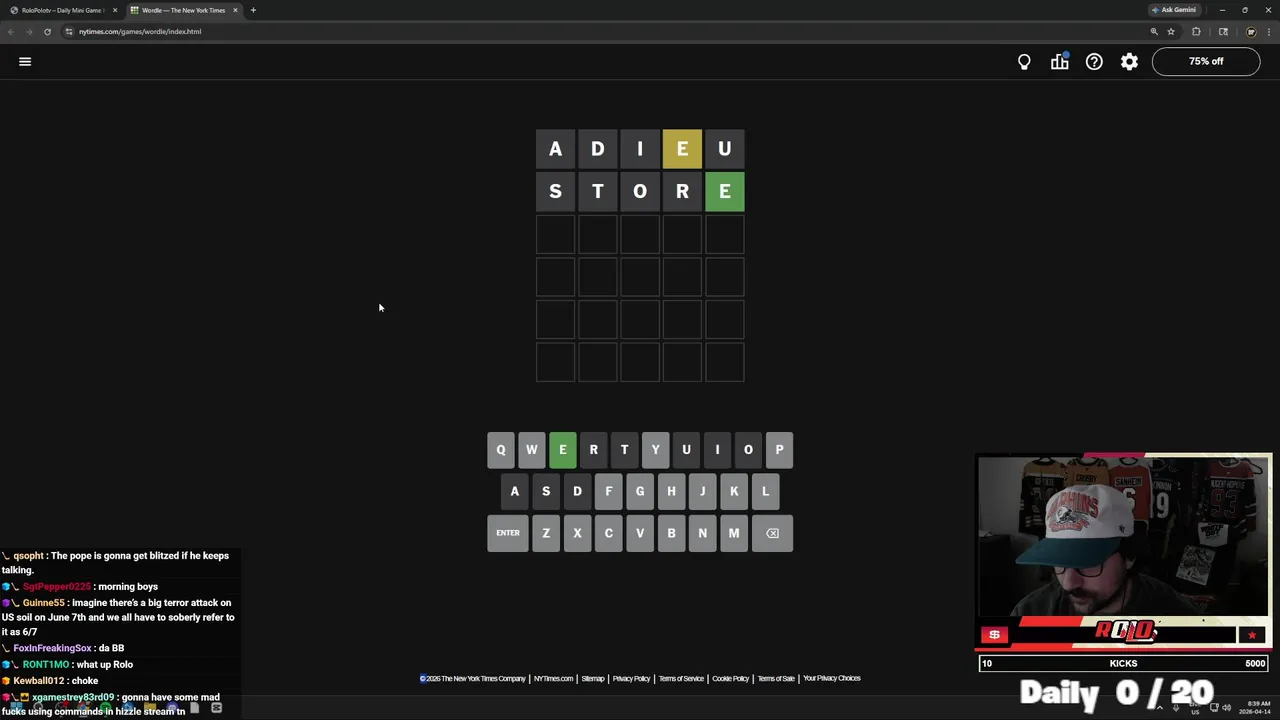Viewport: 1280px width, 720px height.
Task: Open the Wordle hint lightbulb
Action: 1024,61
